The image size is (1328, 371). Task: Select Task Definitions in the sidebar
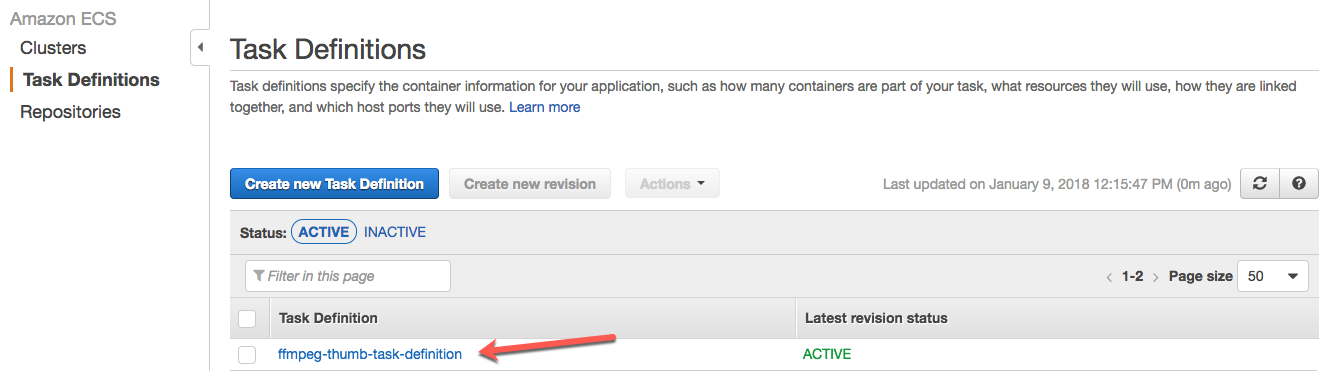coord(91,80)
